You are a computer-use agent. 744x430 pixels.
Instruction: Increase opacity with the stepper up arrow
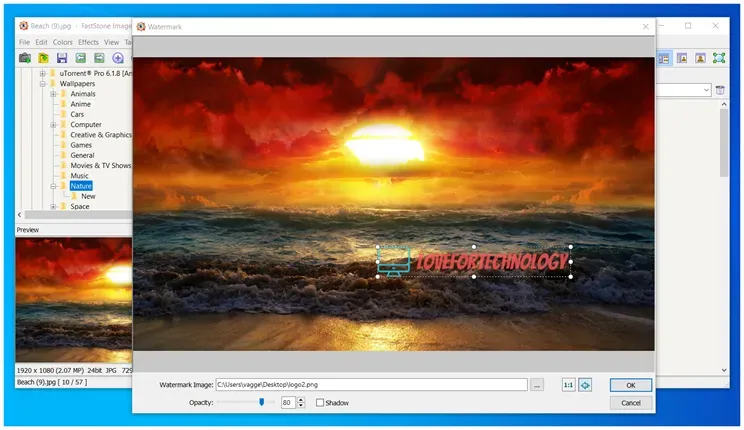tap(301, 400)
